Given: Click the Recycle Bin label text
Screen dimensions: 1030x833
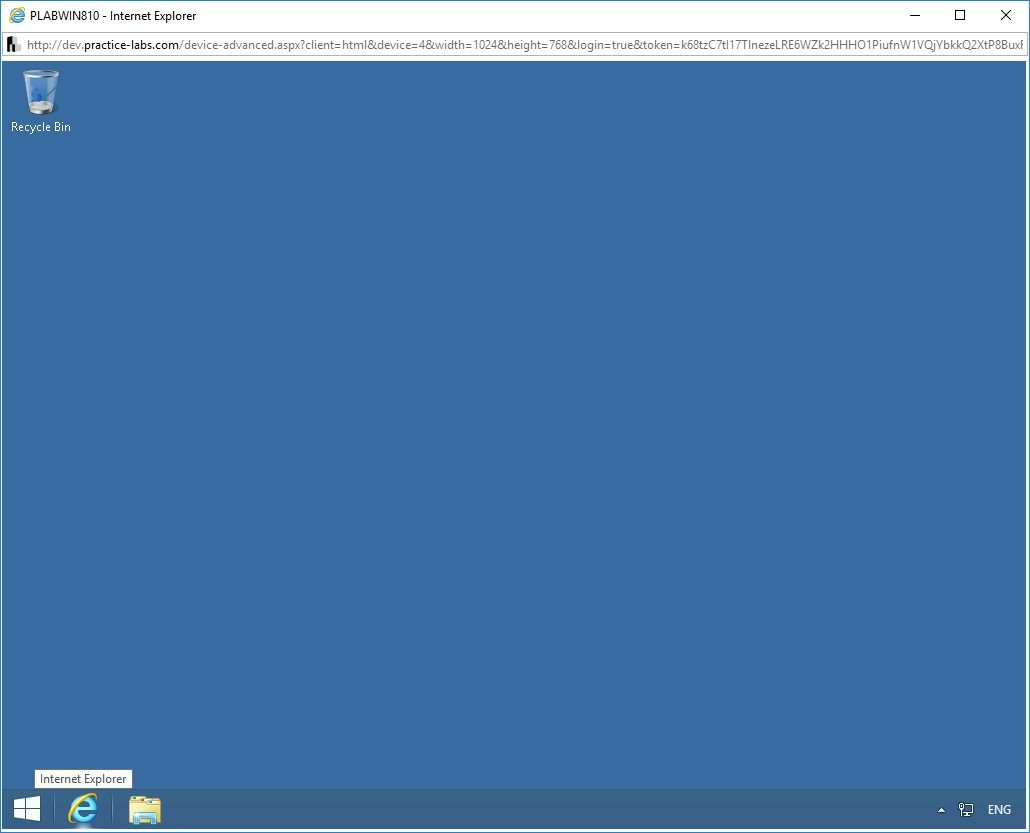Looking at the screenshot, I should [x=40, y=127].
